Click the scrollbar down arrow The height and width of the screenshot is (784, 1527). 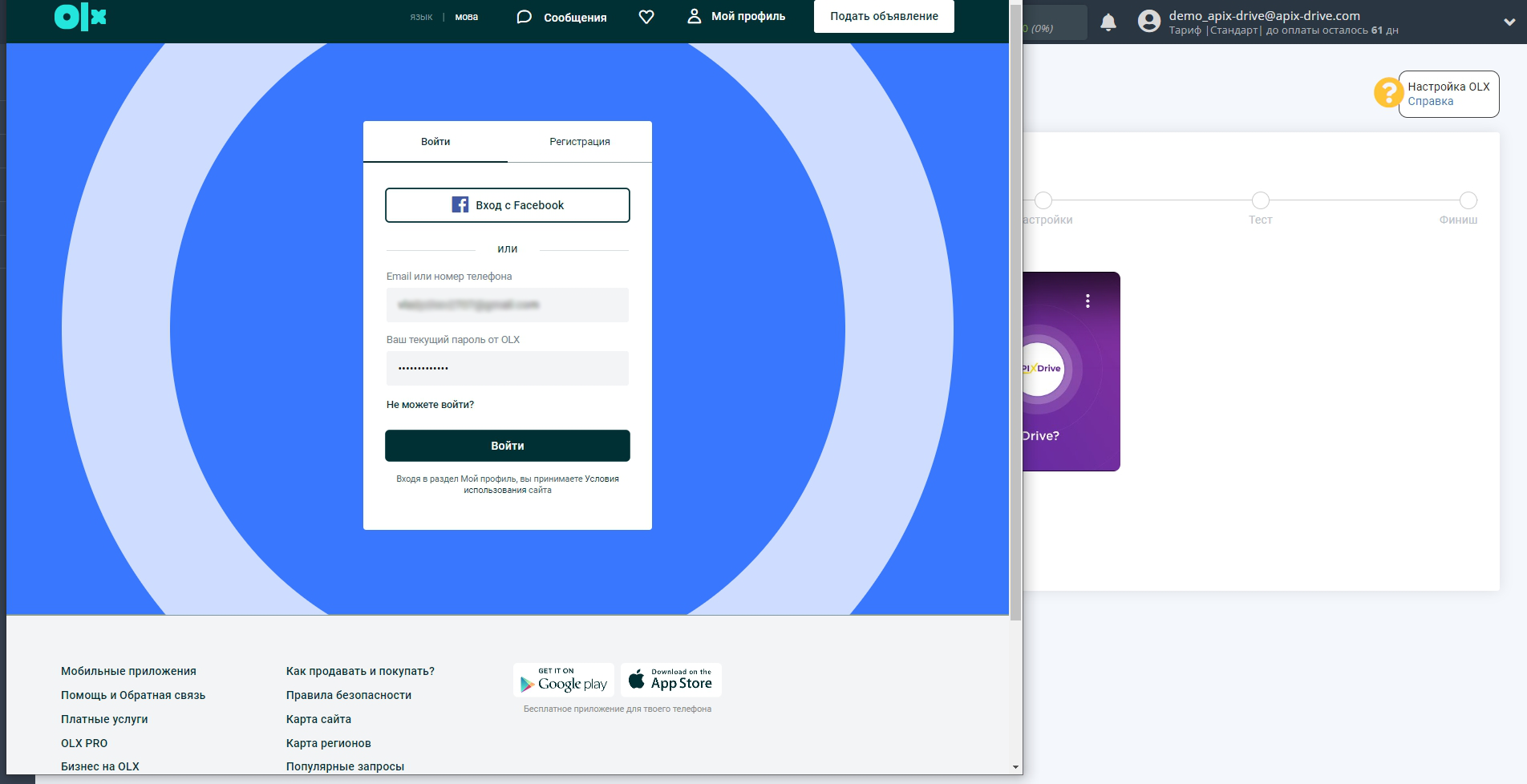coord(1015,767)
